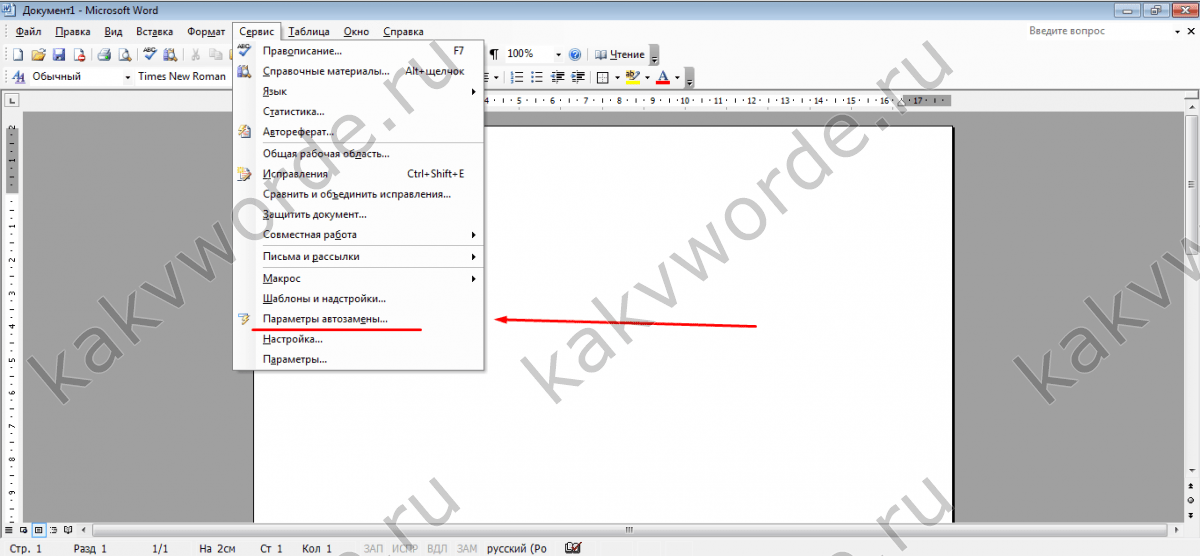Viewport: 1200px width, 556px height.
Task: Click spelling status book icon in status bar
Action: 573,548
